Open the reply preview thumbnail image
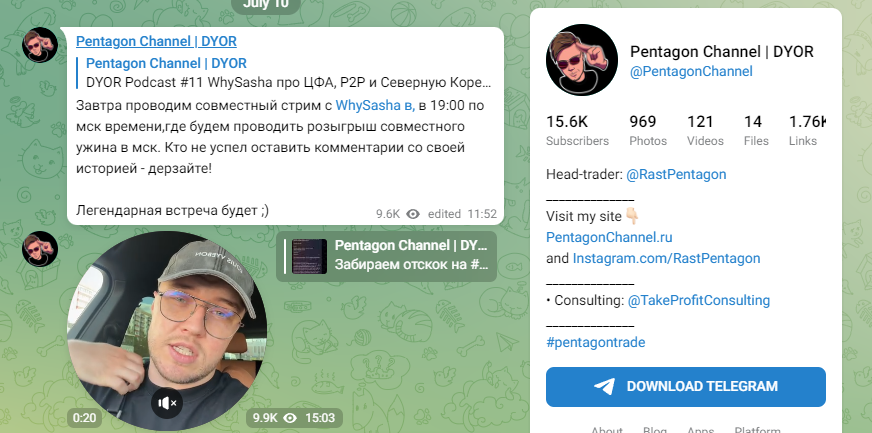Screen dimensions: 872x433 click(309, 256)
